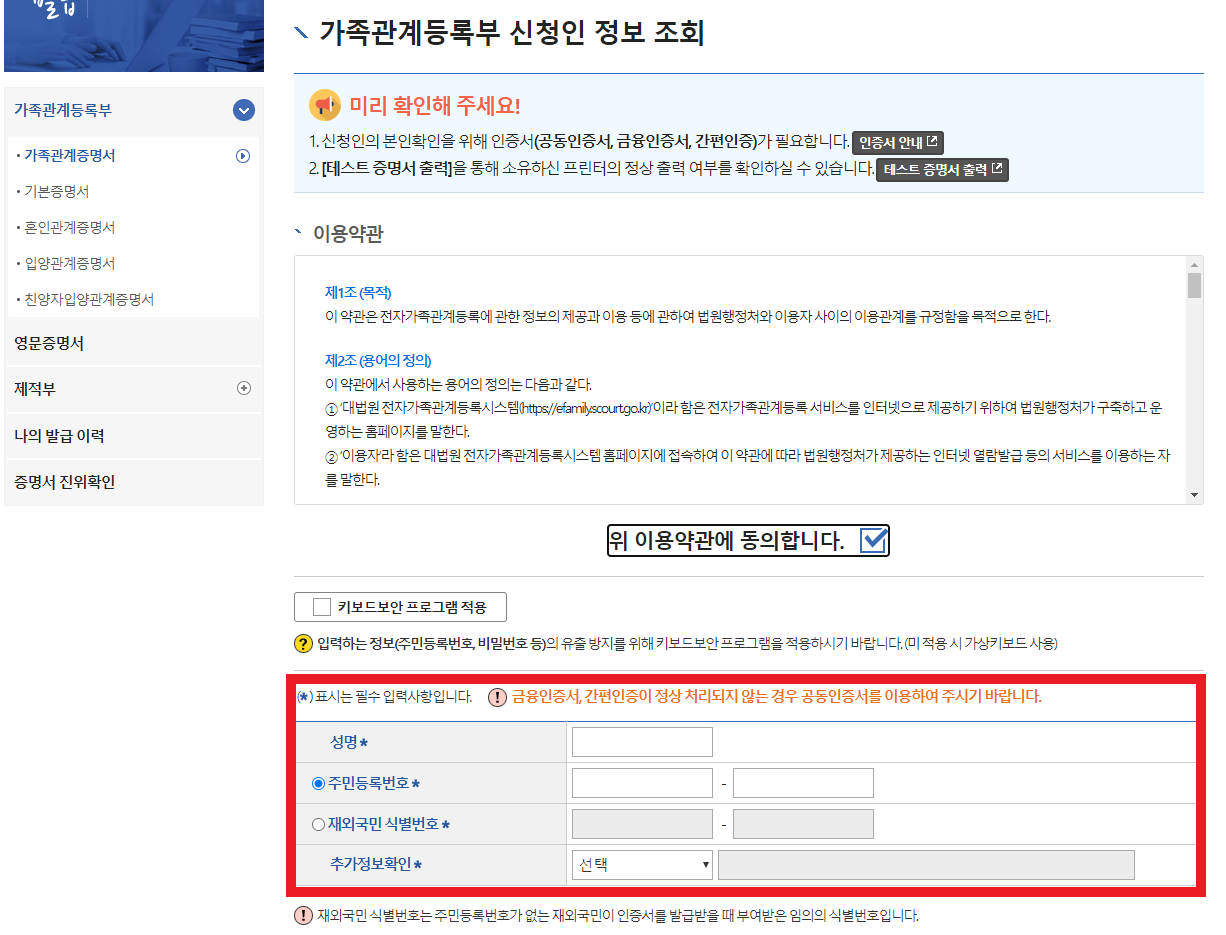The width and height of the screenshot is (1226, 935).
Task: Click the 제2조 (용어의 정의) heading
Action: pyautogui.click(x=378, y=360)
